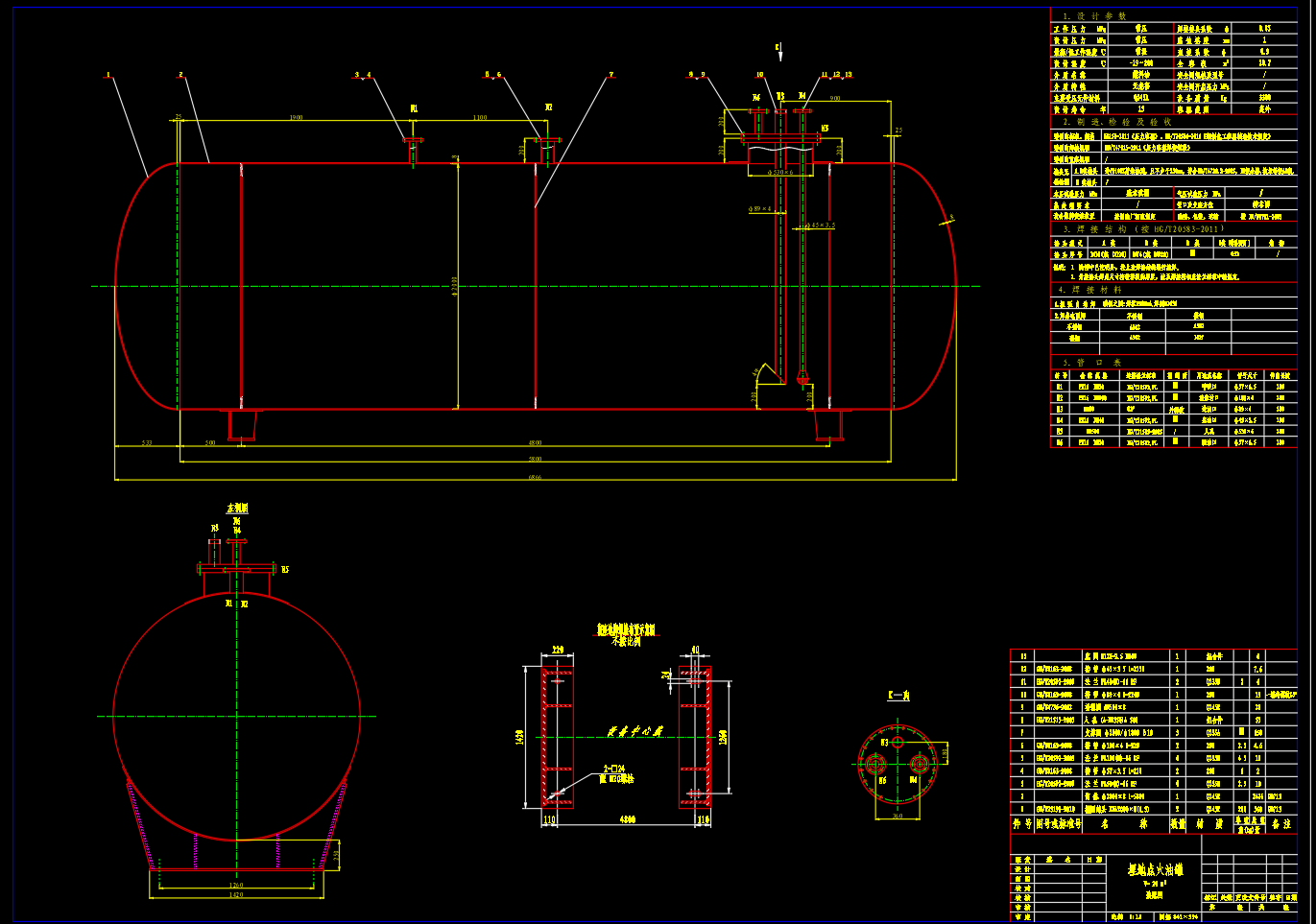Click the 4300 dimension in the foundation detail
Screen dimensions: 1316x924
pyautogui.click(x=627, y=820)
